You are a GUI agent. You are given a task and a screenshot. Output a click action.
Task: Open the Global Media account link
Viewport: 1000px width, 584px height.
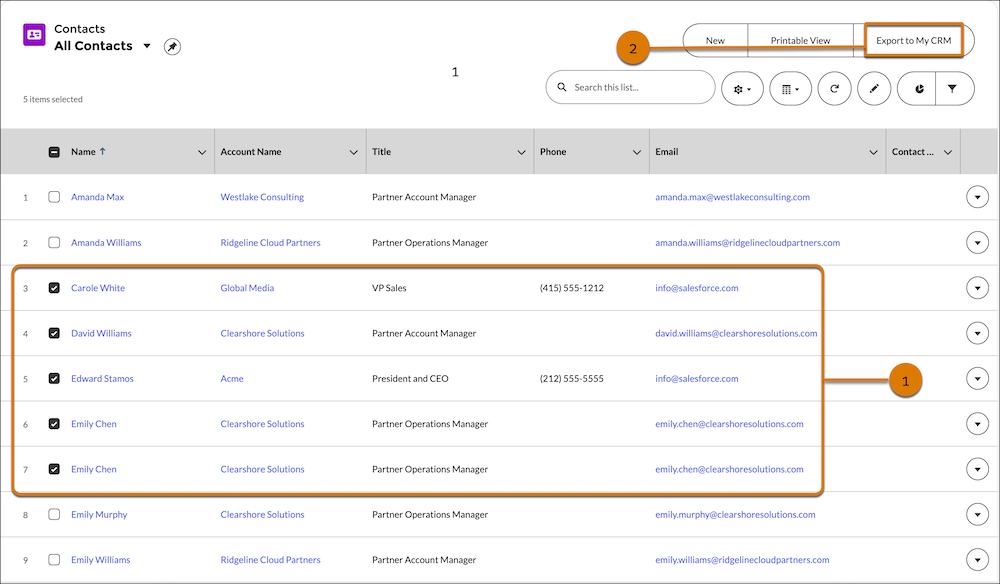point(247,288)
